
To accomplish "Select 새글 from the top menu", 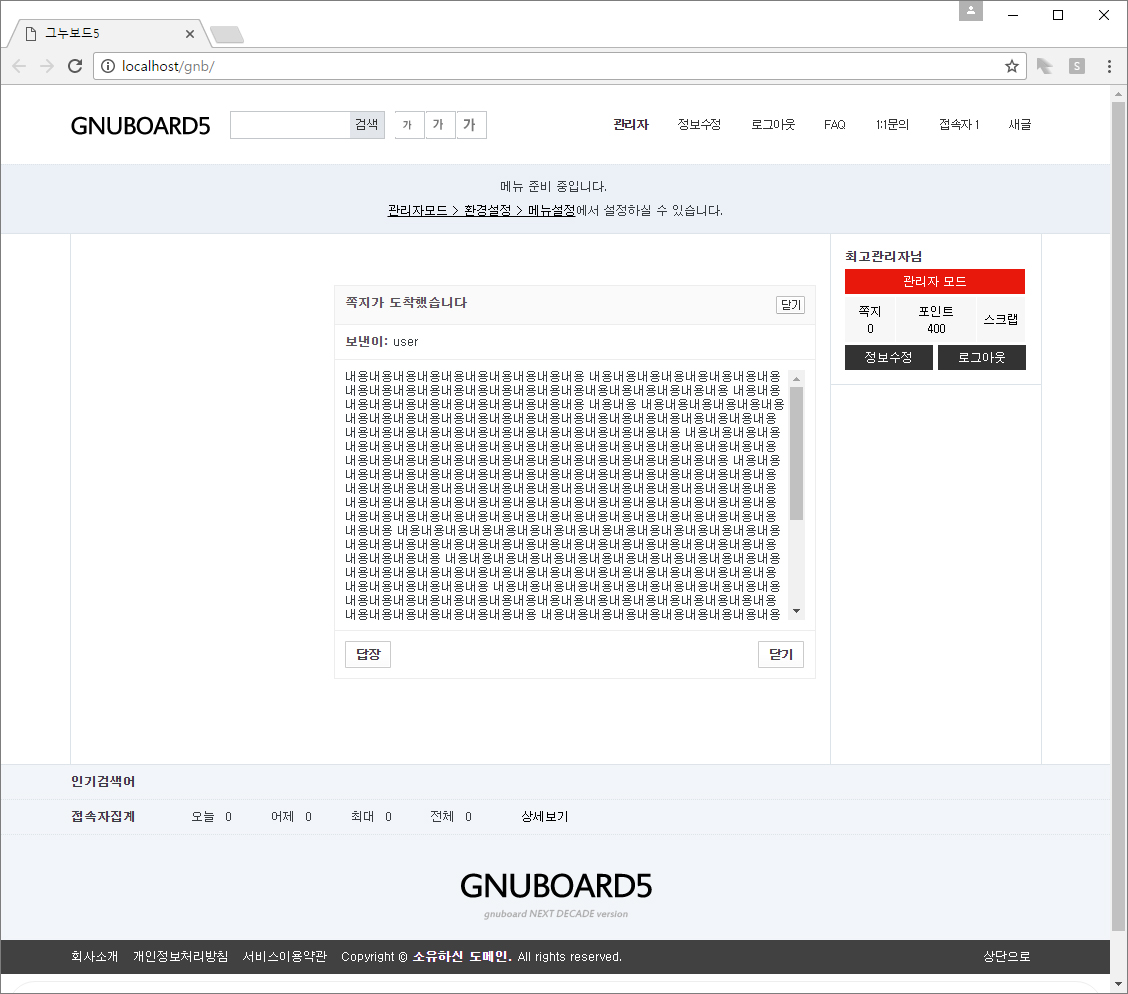I will click(1019, 124).
